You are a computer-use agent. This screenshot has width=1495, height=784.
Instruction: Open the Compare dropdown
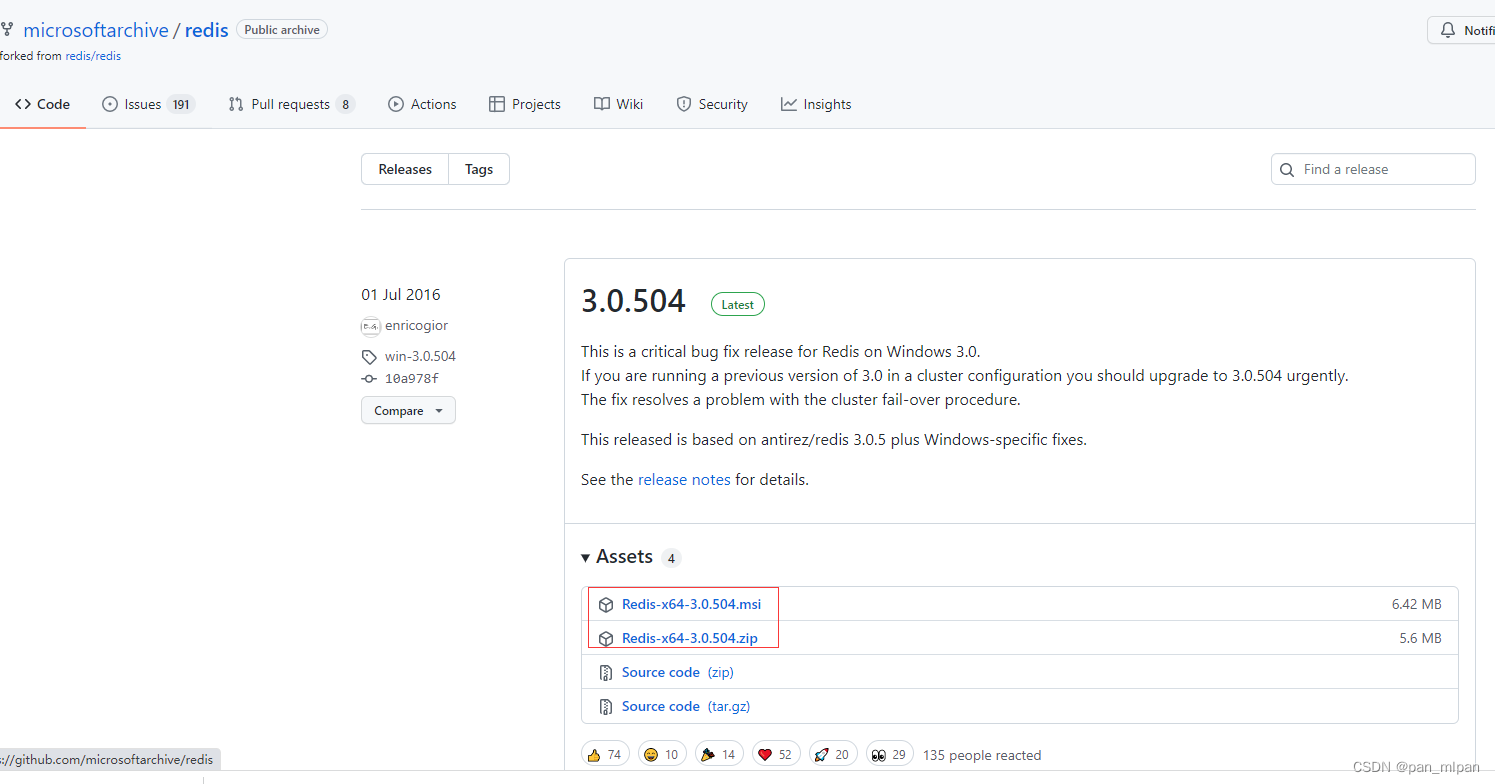(x=408, y=411)
